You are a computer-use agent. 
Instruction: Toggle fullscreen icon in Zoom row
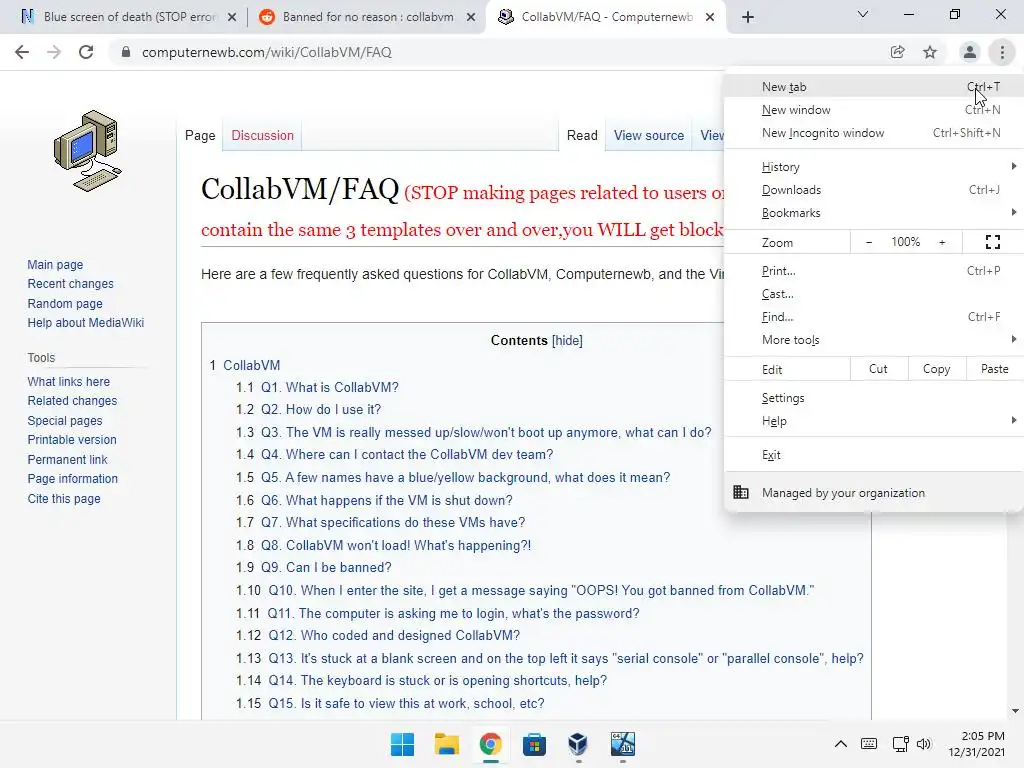click(x=993, y=242)
